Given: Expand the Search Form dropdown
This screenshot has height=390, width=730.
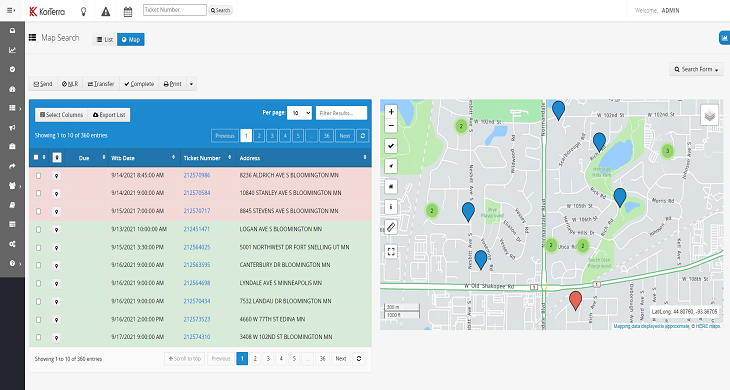Looking at the screenshot, I should click(696, 69).
